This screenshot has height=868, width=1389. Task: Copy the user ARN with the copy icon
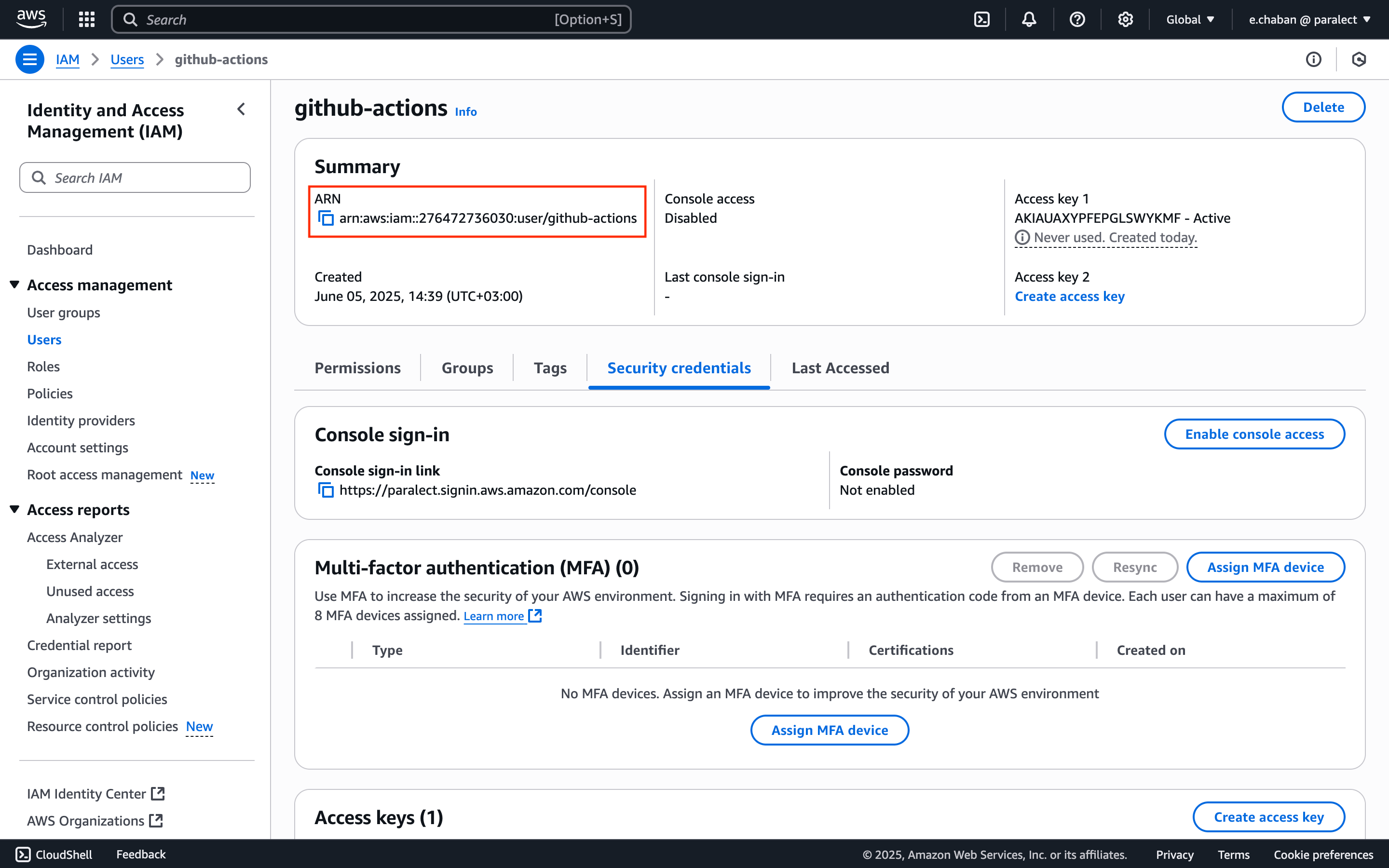click(x=326, y=218)
